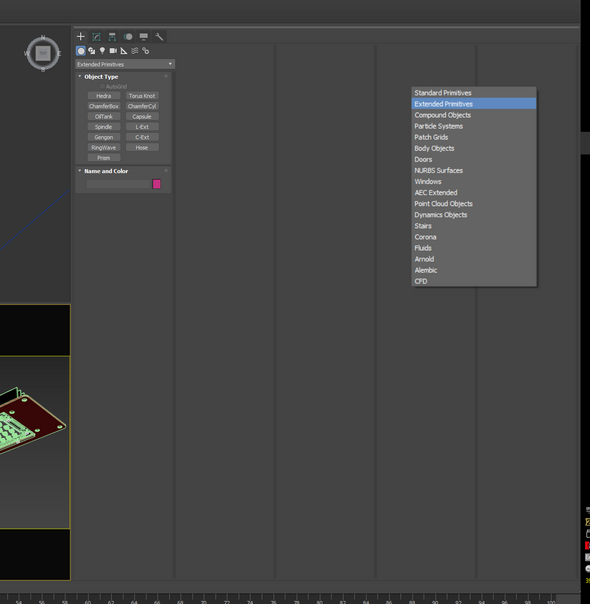Open the Create panel plus icon
The width and height of the screenshot is (590, 604).
tap(80, 37)
